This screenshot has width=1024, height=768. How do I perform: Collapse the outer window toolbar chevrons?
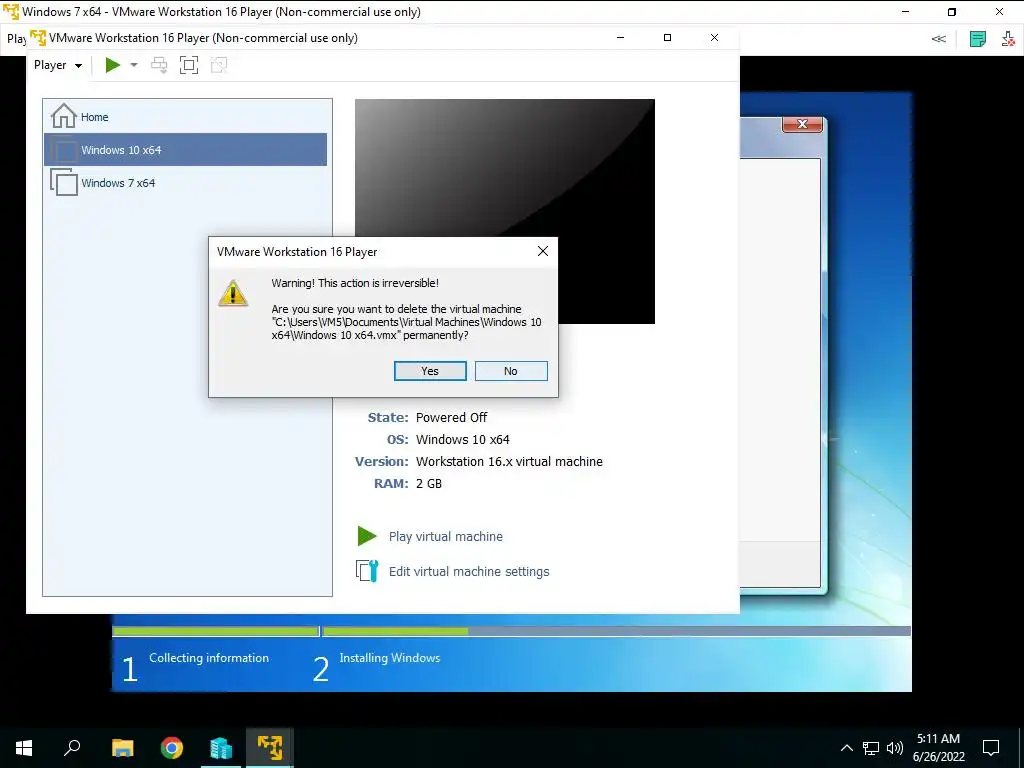click(x=938, y=39)
